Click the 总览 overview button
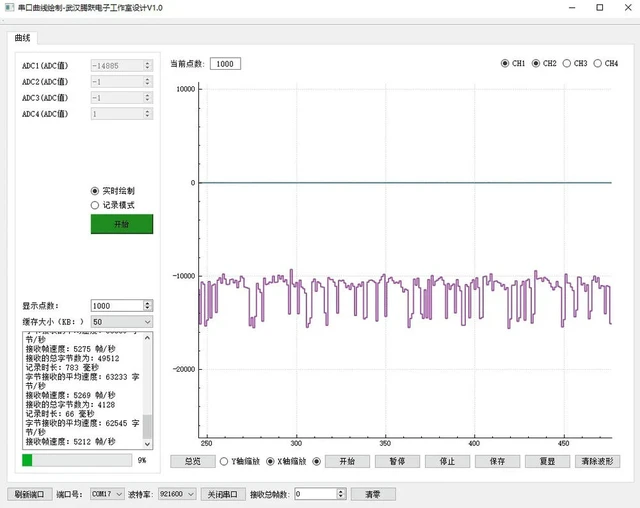The image size is (640, 508). [193, 461]
